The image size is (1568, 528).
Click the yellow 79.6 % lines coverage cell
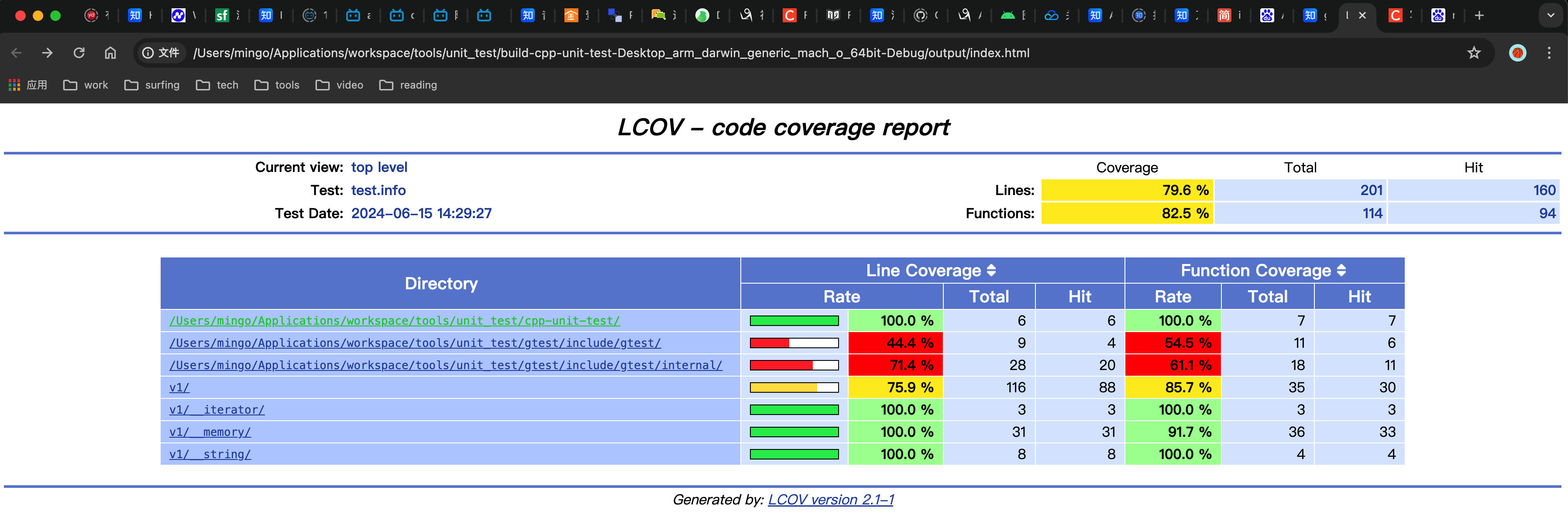(x=1127, y=190)
